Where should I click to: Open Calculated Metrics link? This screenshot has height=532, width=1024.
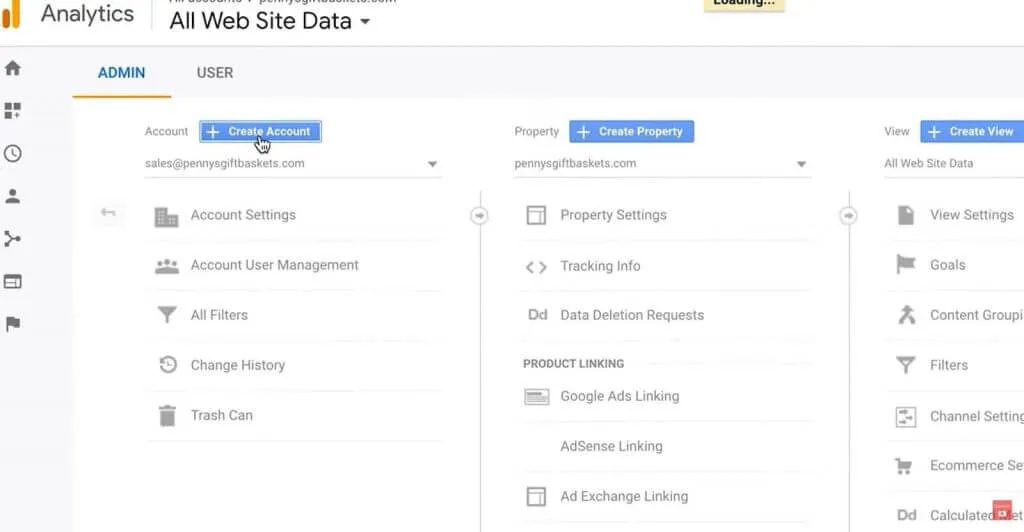tap(976, 515)
